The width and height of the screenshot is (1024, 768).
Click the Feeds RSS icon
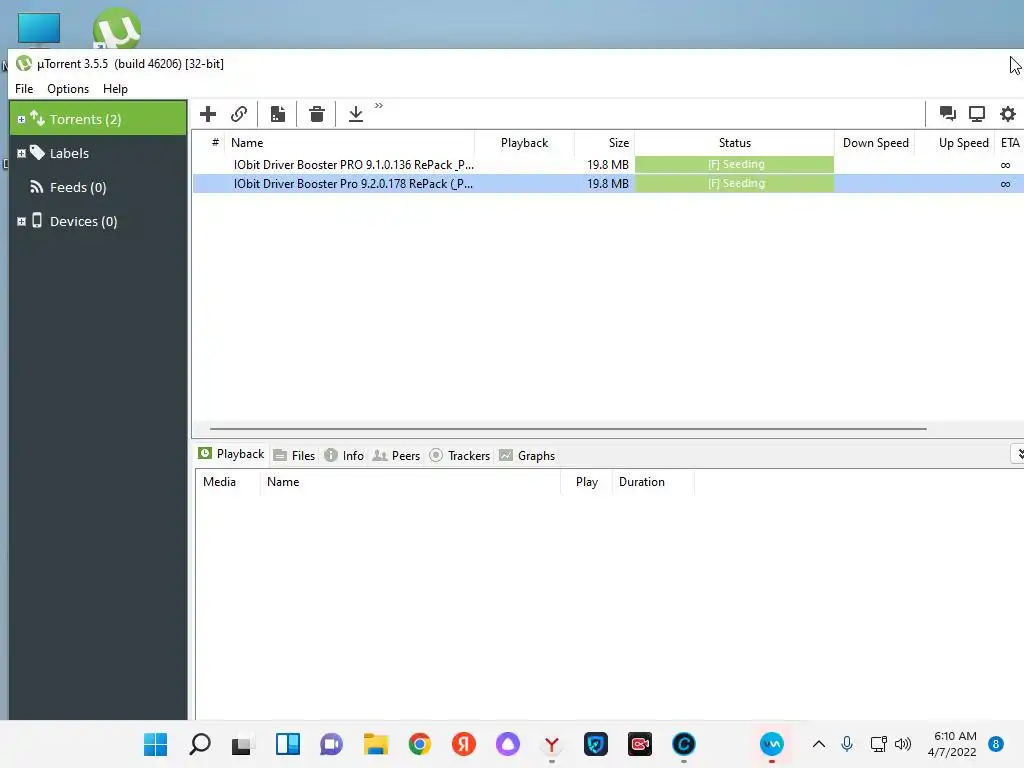coord(37,187)
